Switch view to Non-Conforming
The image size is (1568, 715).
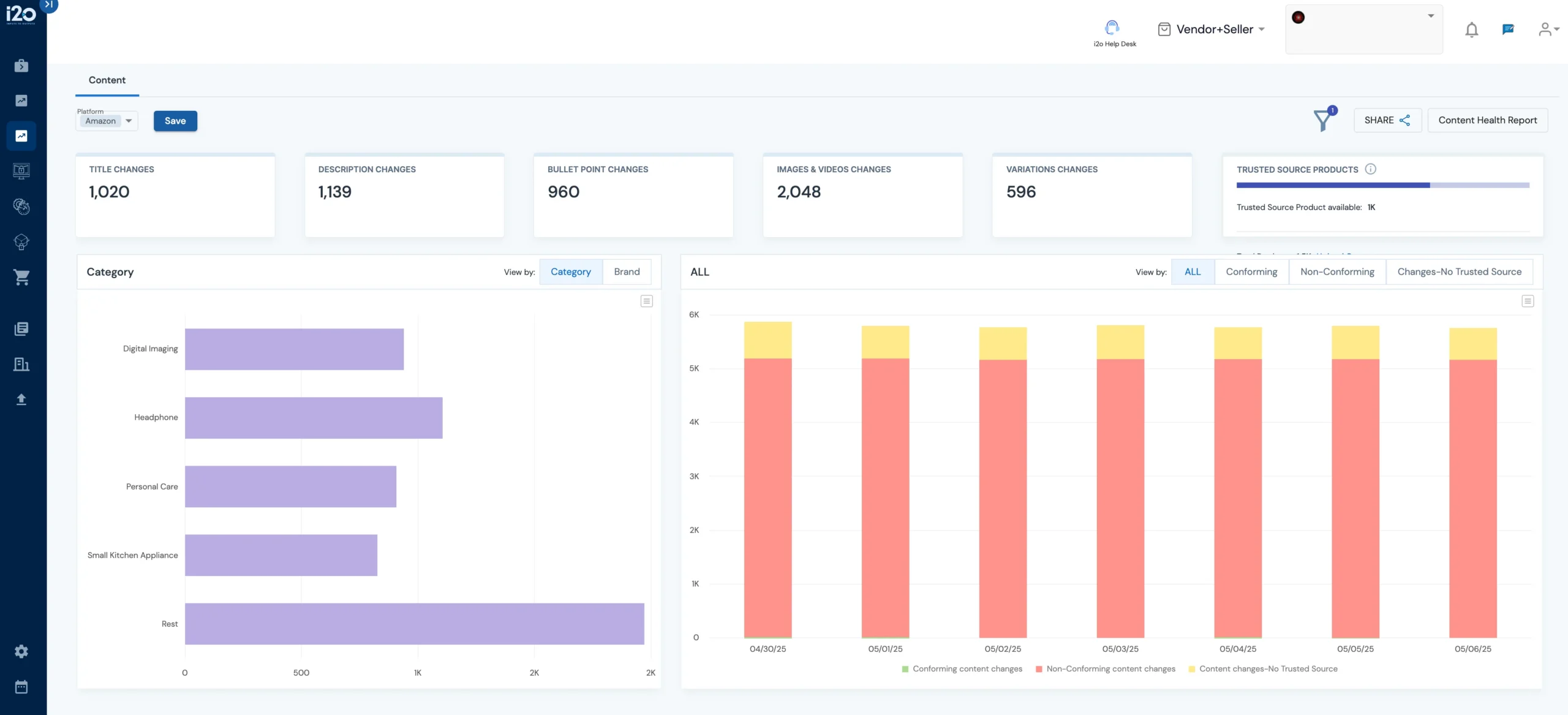tap(1337, 272)
